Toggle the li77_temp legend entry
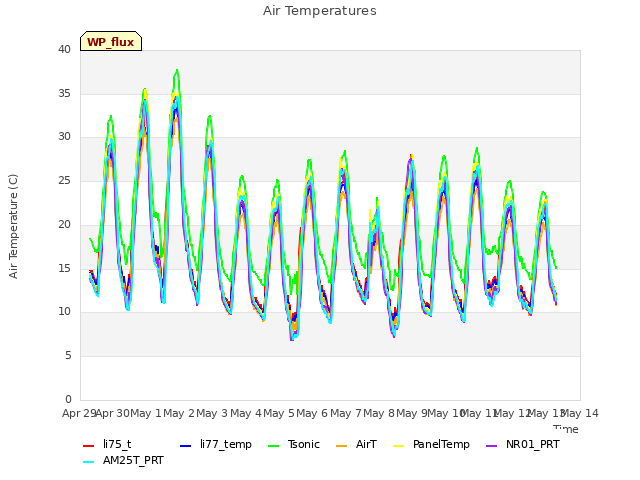The width and height of the screenshot is (640, 480). (x=216, y=444)
